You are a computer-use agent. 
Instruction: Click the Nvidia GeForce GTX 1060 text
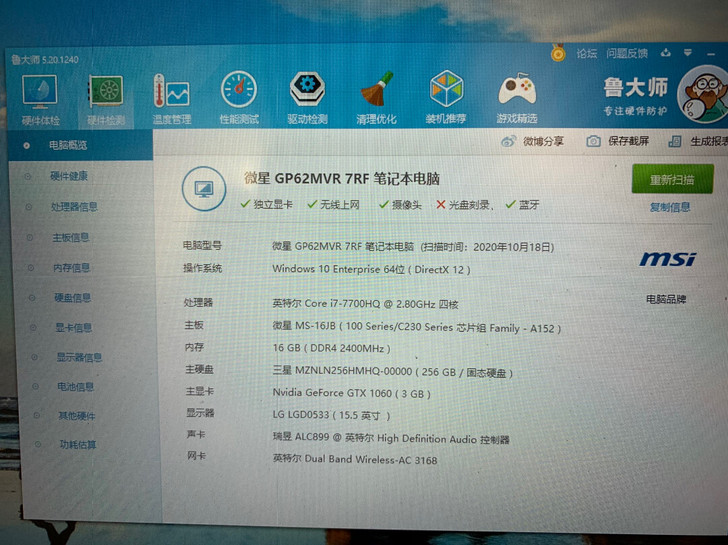(351, 393)
